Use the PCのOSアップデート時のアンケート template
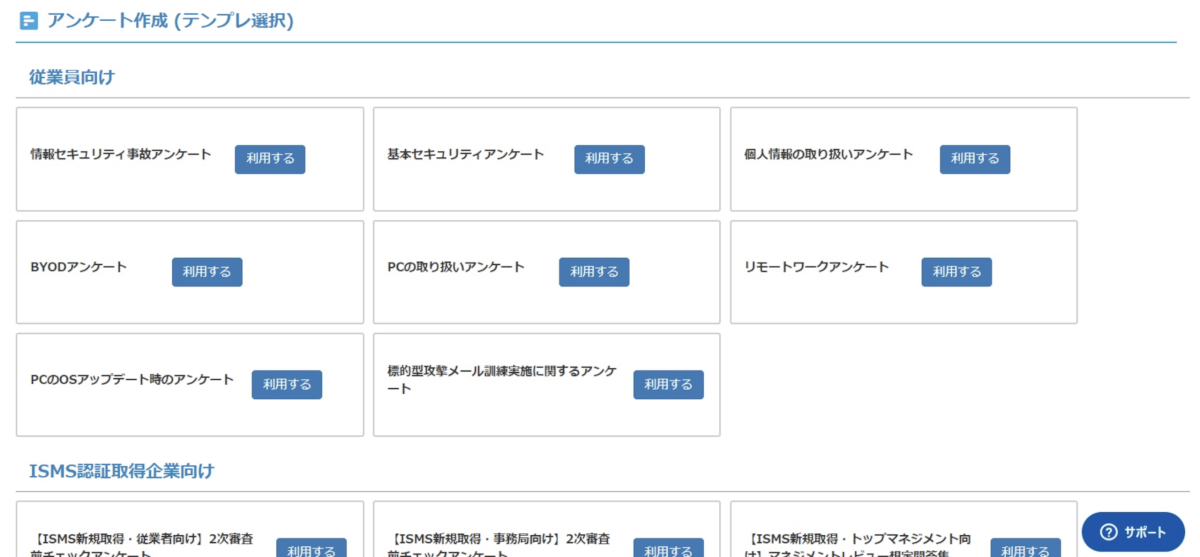The height and width of the screenshot is (557, 1200). click(287, 385)
